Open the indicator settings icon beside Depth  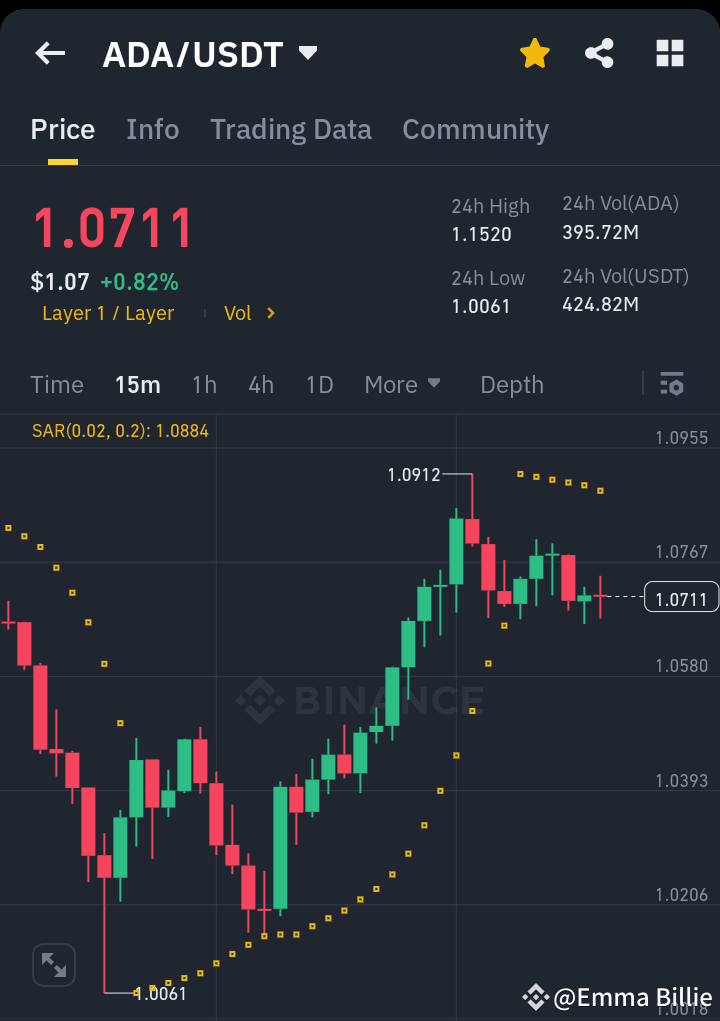tap(672, 384)
